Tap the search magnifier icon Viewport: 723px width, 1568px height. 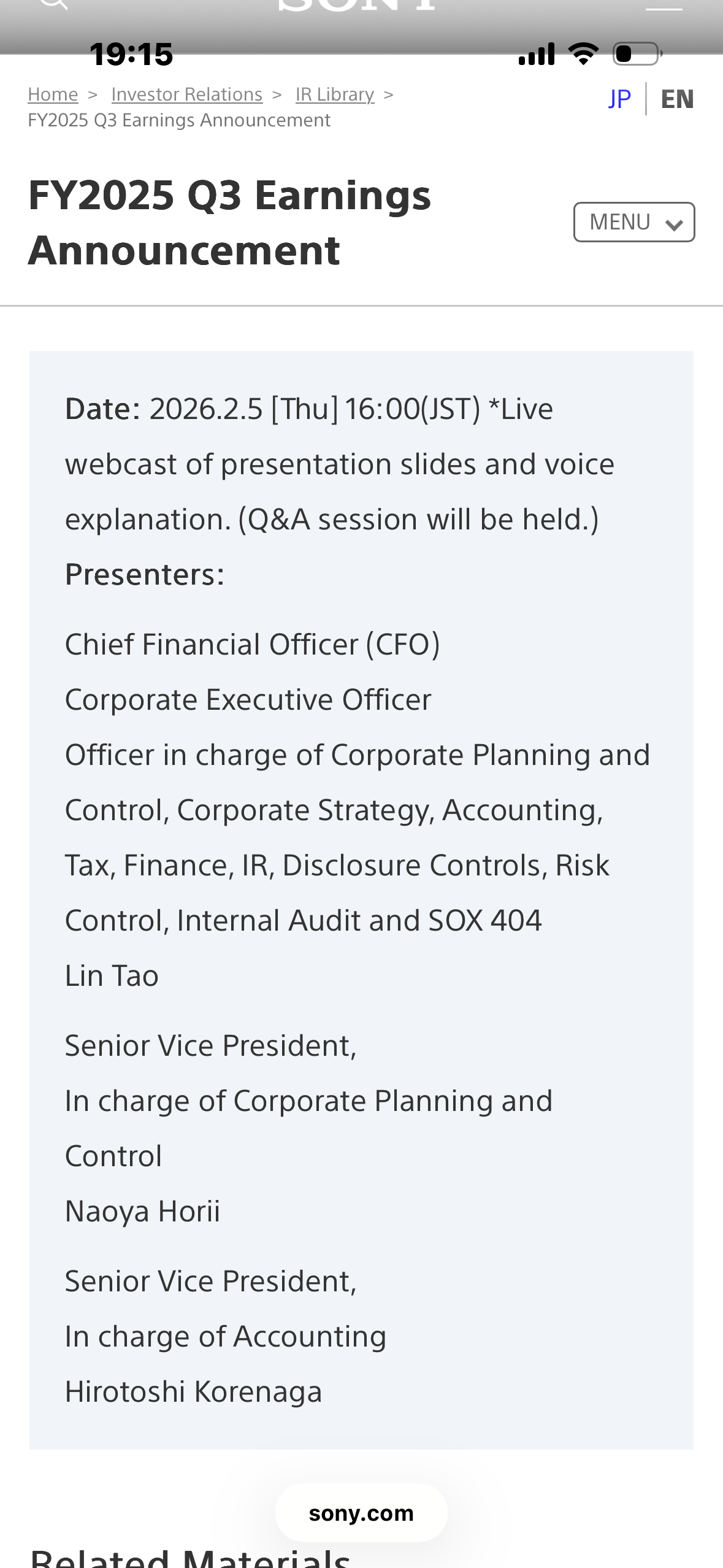click(x=53, y=5)
